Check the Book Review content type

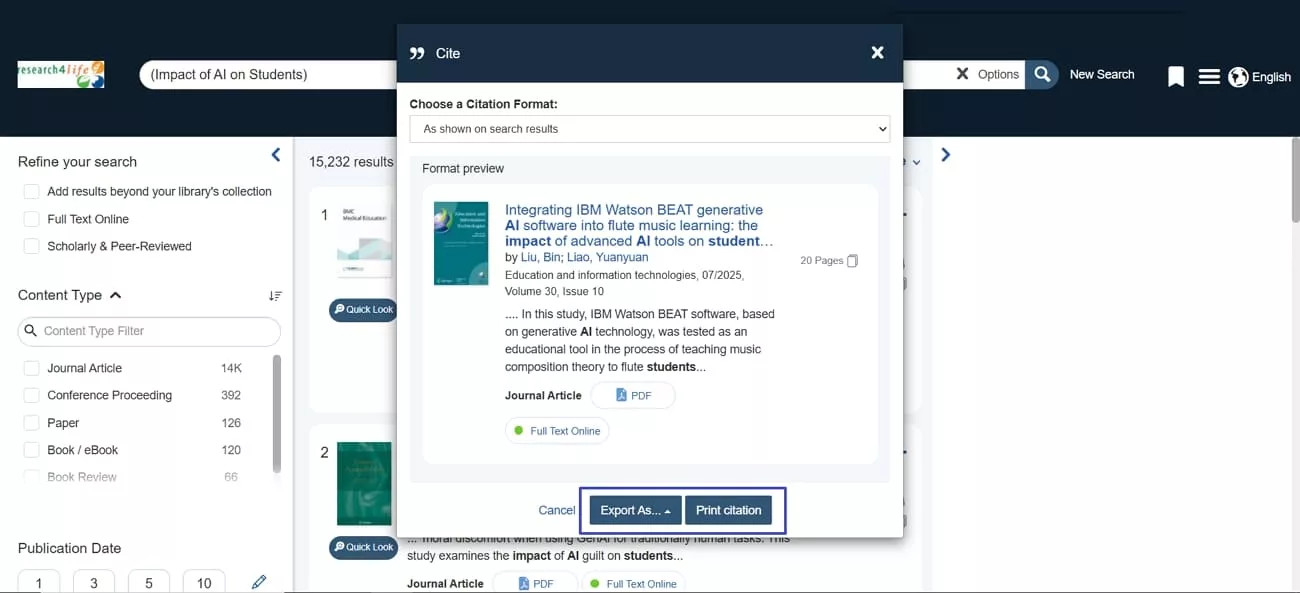pyautogui.click(x=32, y=477)
